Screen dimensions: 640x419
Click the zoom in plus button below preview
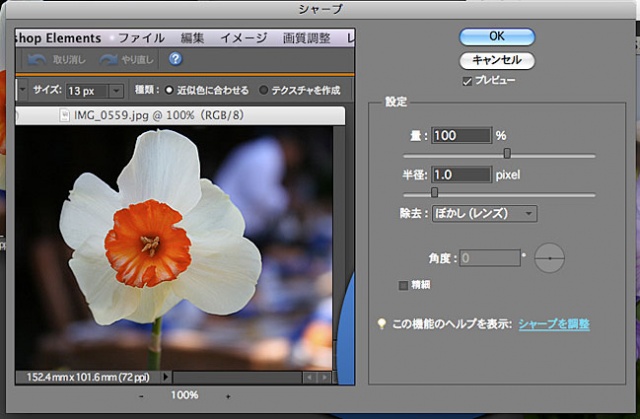pos(228,396)
